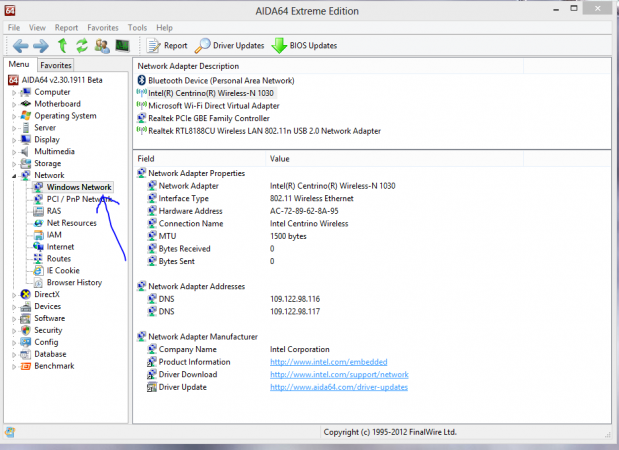This screenshot has width=619, height=450.
Task: Open the Help menu
Action: [164, 28]
